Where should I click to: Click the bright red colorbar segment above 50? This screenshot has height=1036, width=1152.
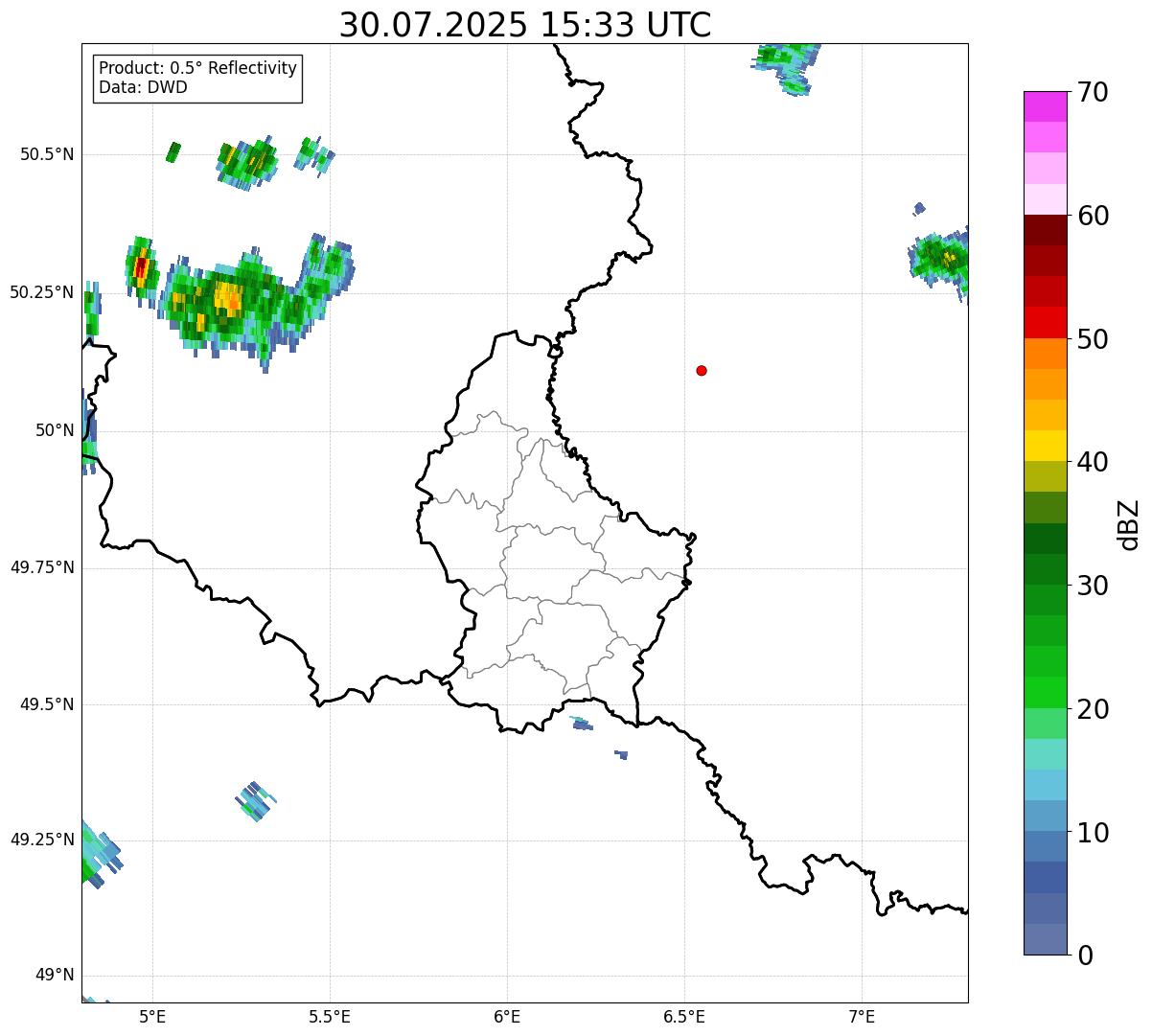[1045, 323]
